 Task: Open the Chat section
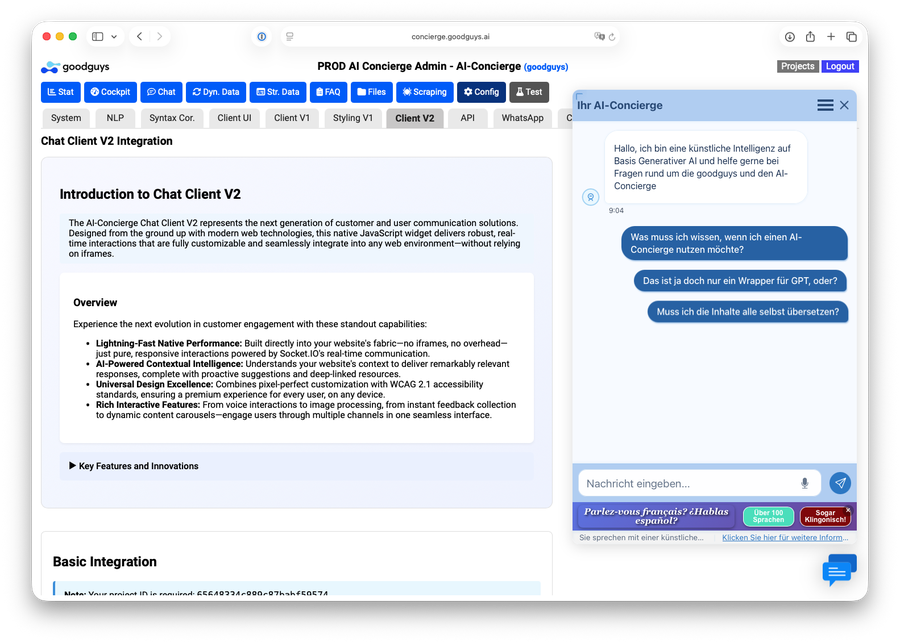point(161,92)
